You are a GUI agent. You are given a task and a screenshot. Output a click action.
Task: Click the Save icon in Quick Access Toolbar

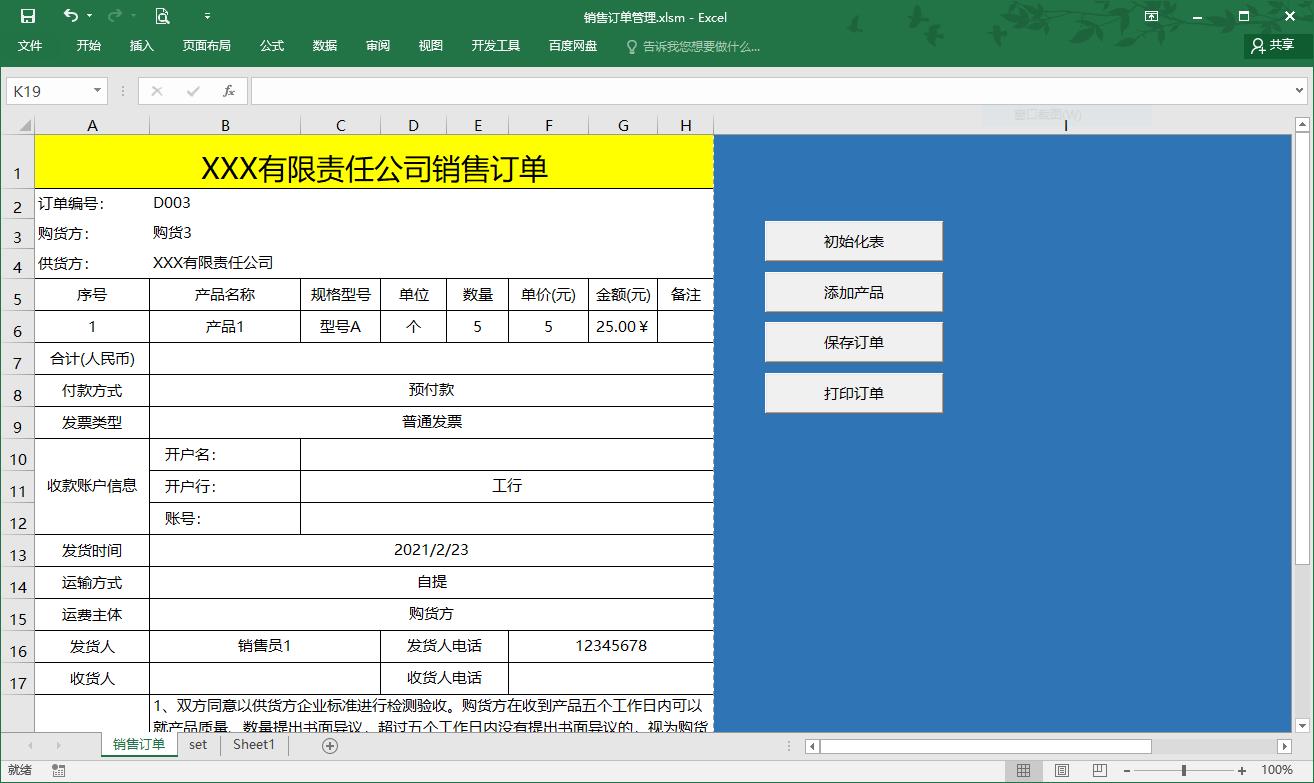(x=27, y=16)
